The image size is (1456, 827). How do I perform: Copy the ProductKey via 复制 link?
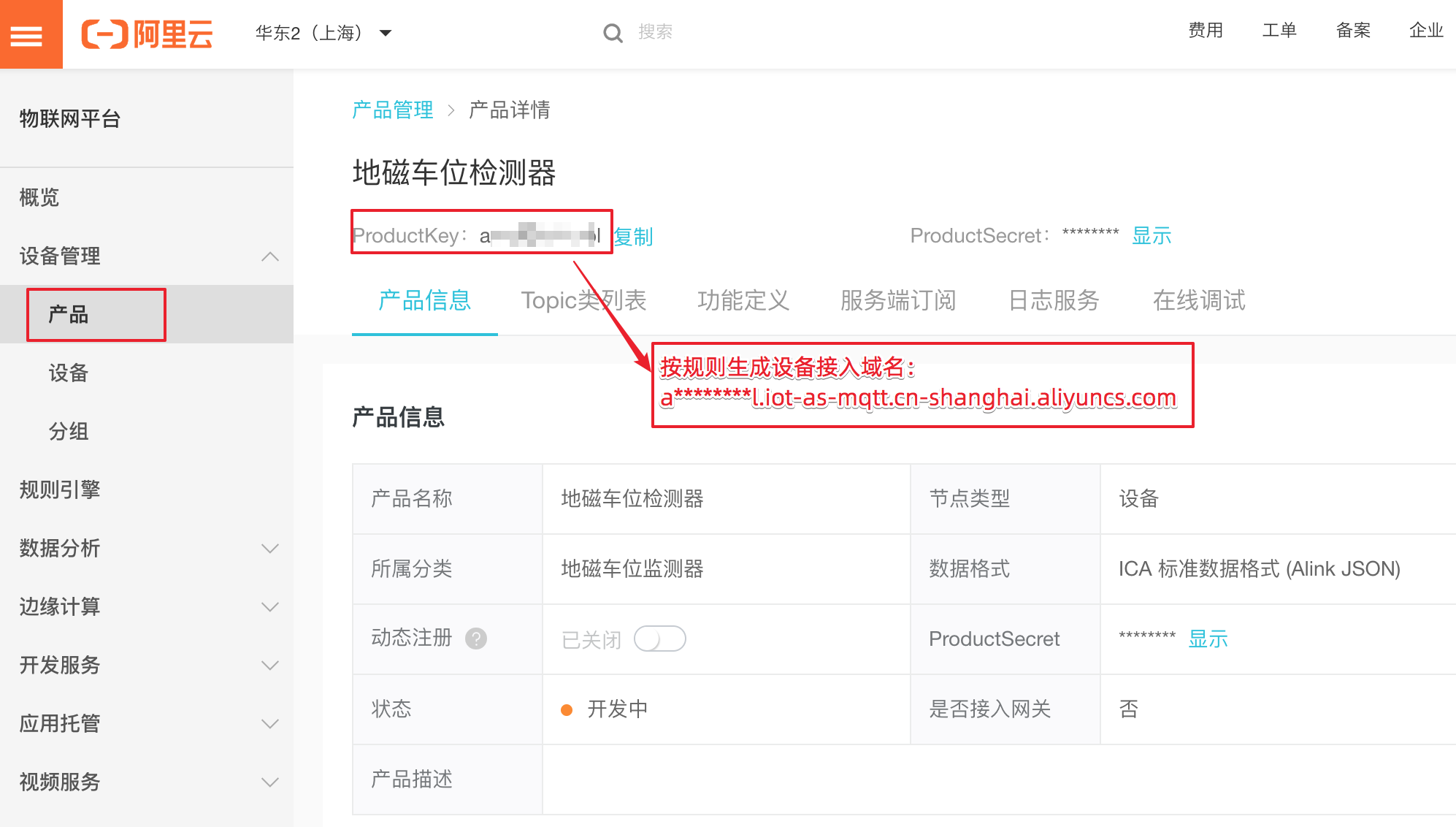click(633, 236)
